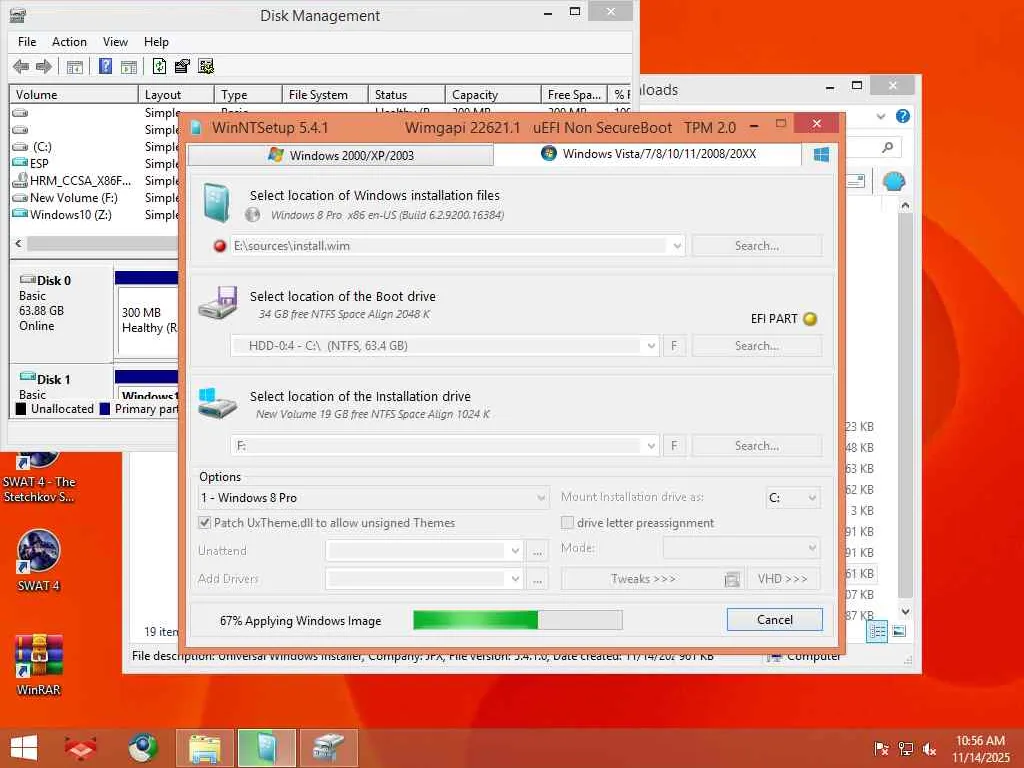Click F button beside installation drive
The image size is (1024, 768).
pyautogui.click(x=674, y=446)
